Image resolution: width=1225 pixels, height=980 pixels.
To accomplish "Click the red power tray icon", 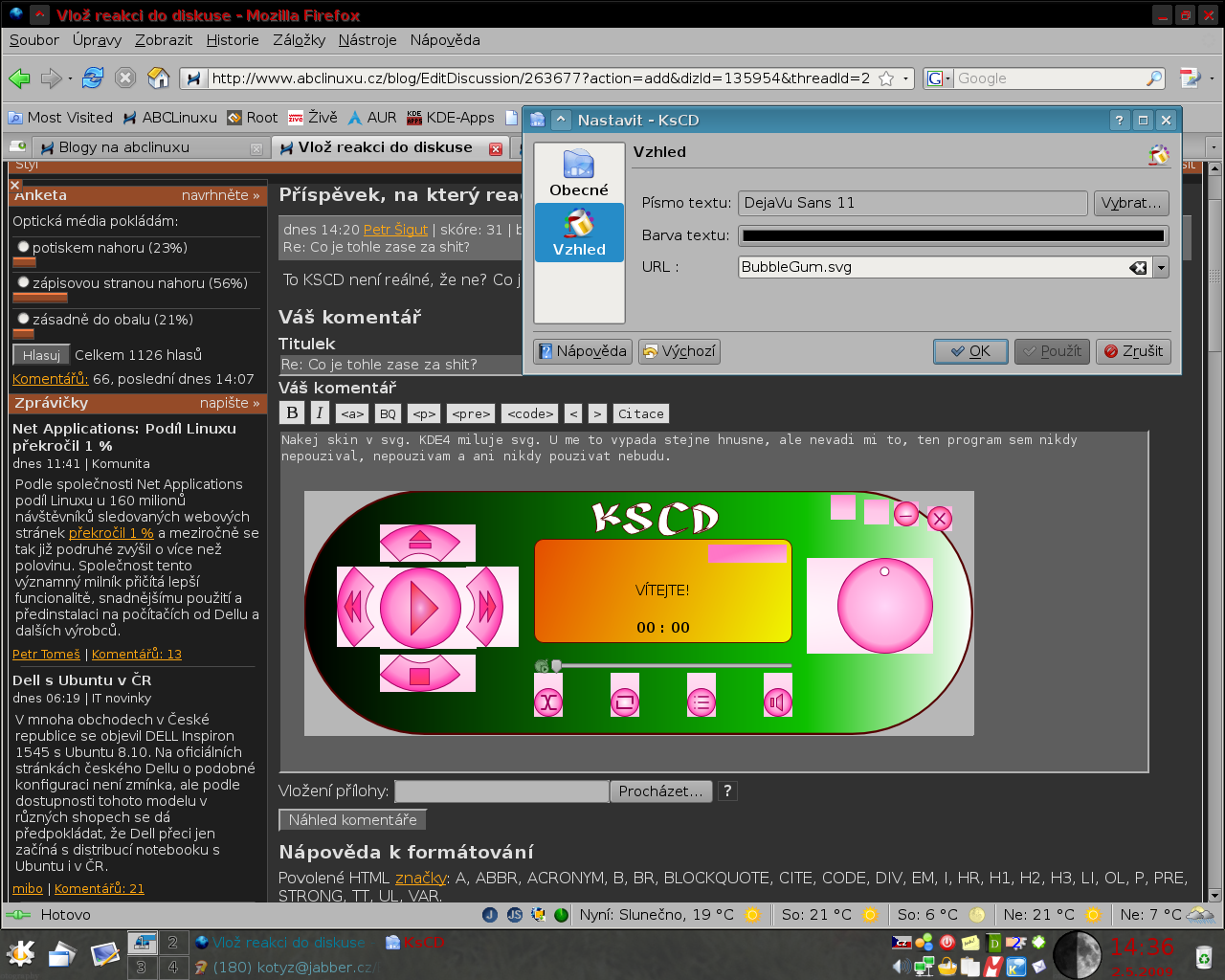I will pyautogui.click(x=947, y=943).
